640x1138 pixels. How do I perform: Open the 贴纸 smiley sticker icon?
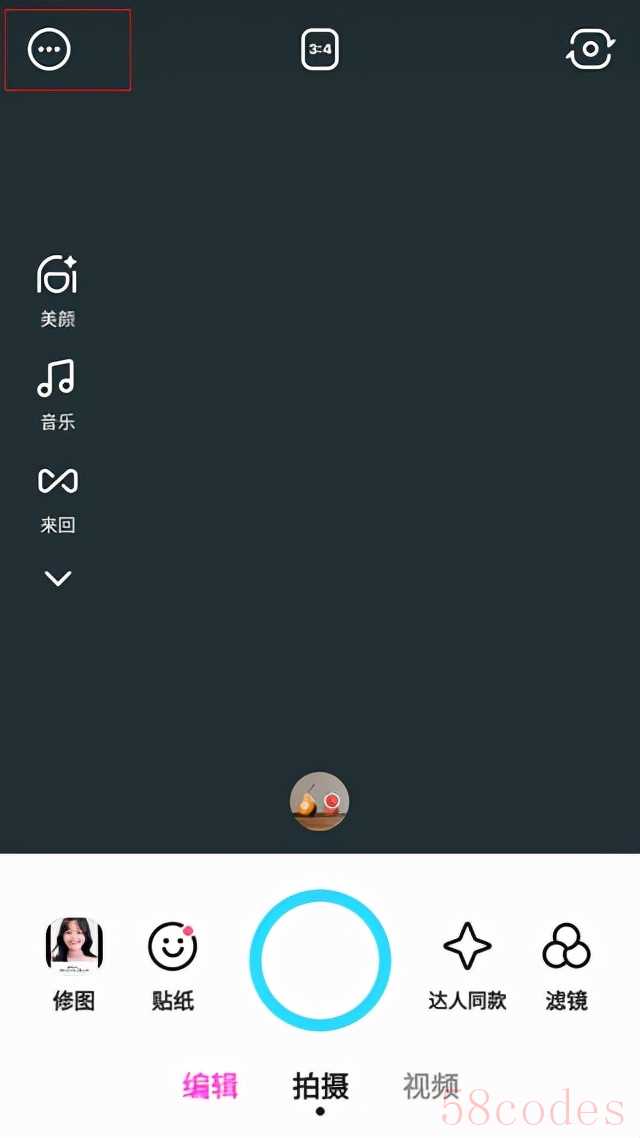[173, 946]
